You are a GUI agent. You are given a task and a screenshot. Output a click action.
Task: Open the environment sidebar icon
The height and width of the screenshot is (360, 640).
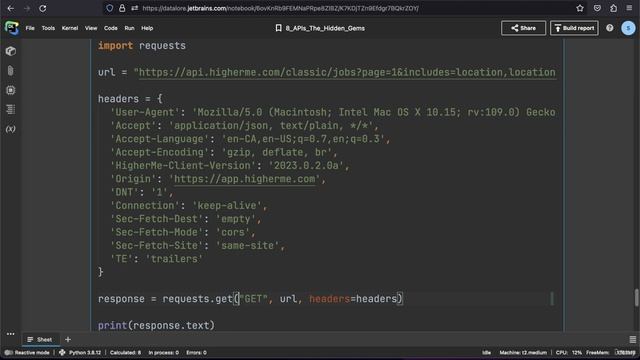pyautogui.click(x=11, y=90)
